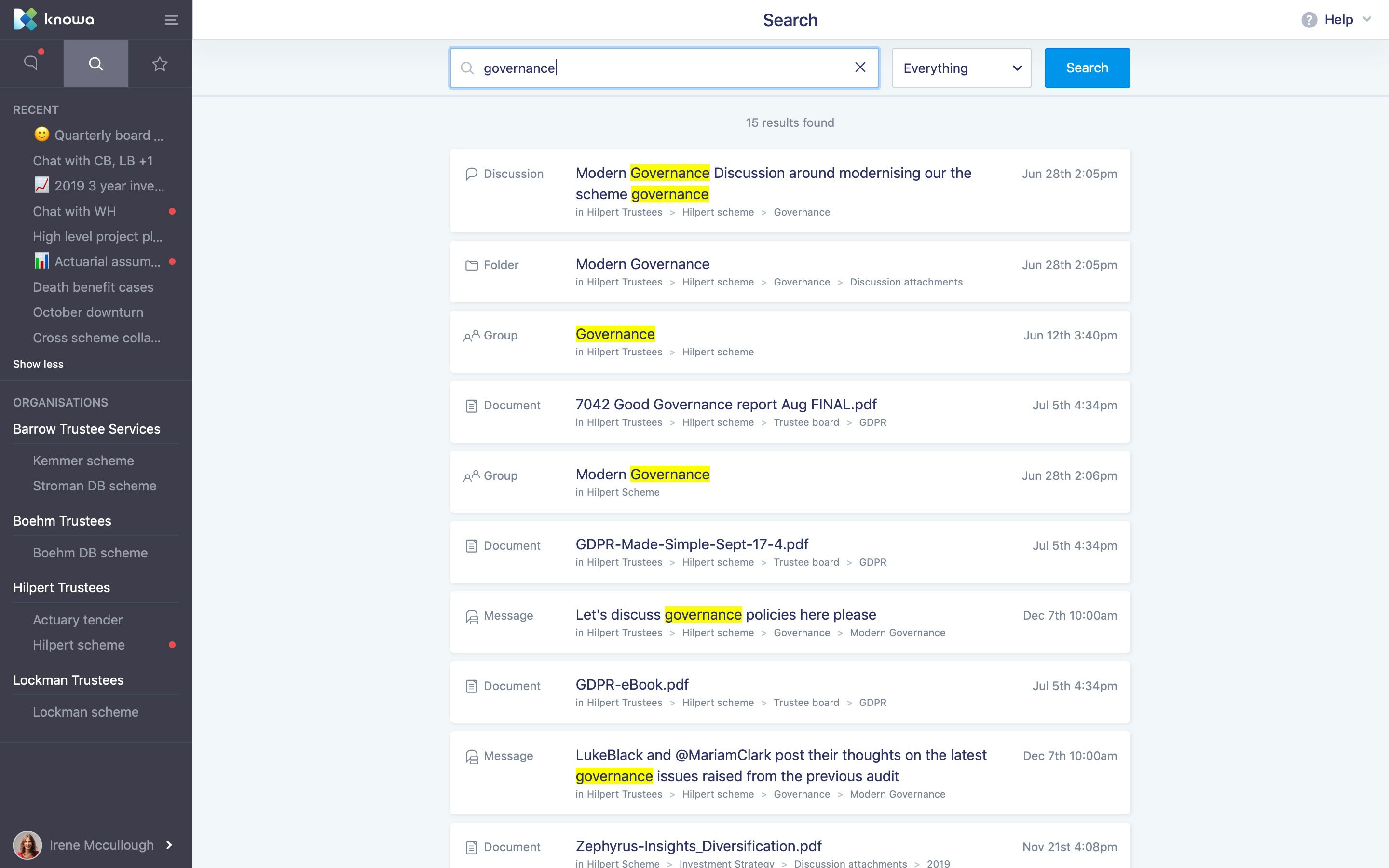This screenshot has height=868, width=1389.
Task: Collapse sidebar with hamburger menu icon
Action: click(x=171, y=20)
